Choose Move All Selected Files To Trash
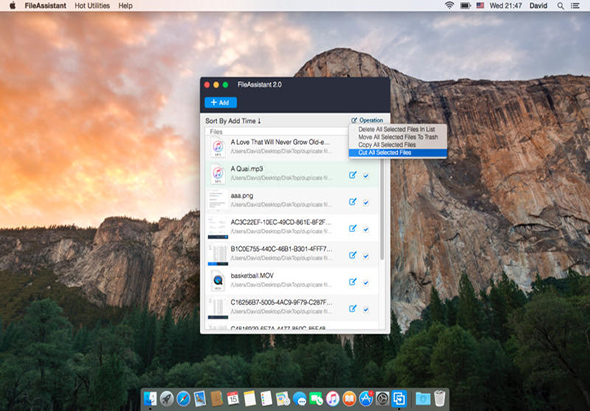This screenshot has width=590, height=411. tap(398, 137)
